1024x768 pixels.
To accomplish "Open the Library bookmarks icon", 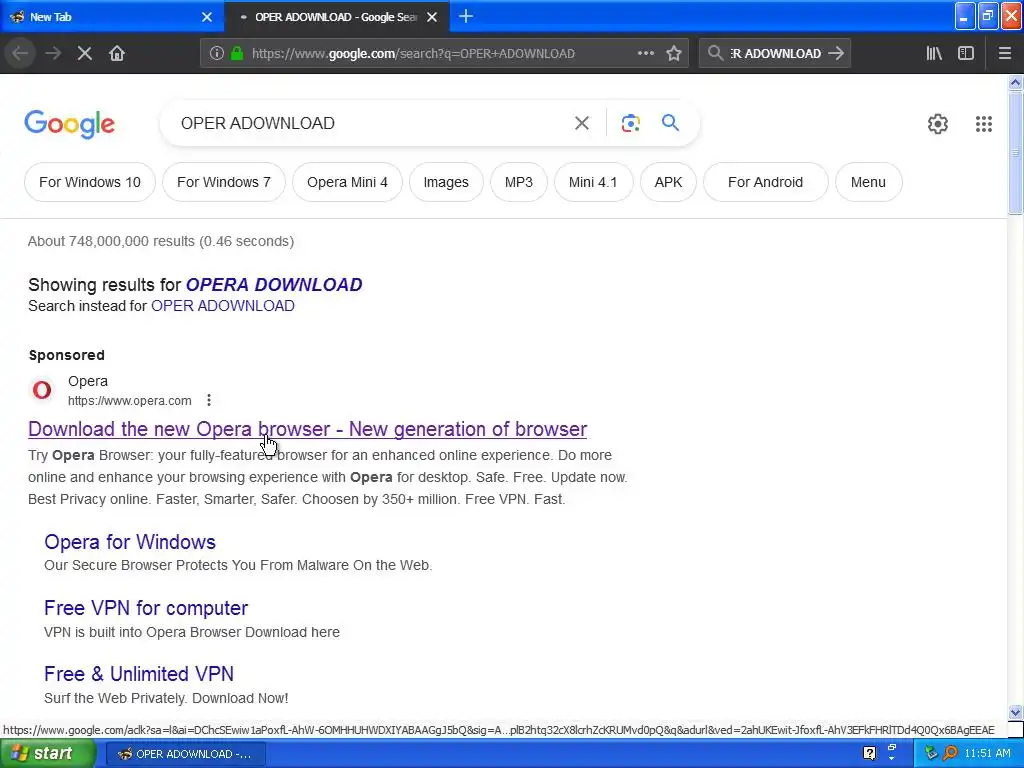I will pyautogui.click(x=934, y=54).
